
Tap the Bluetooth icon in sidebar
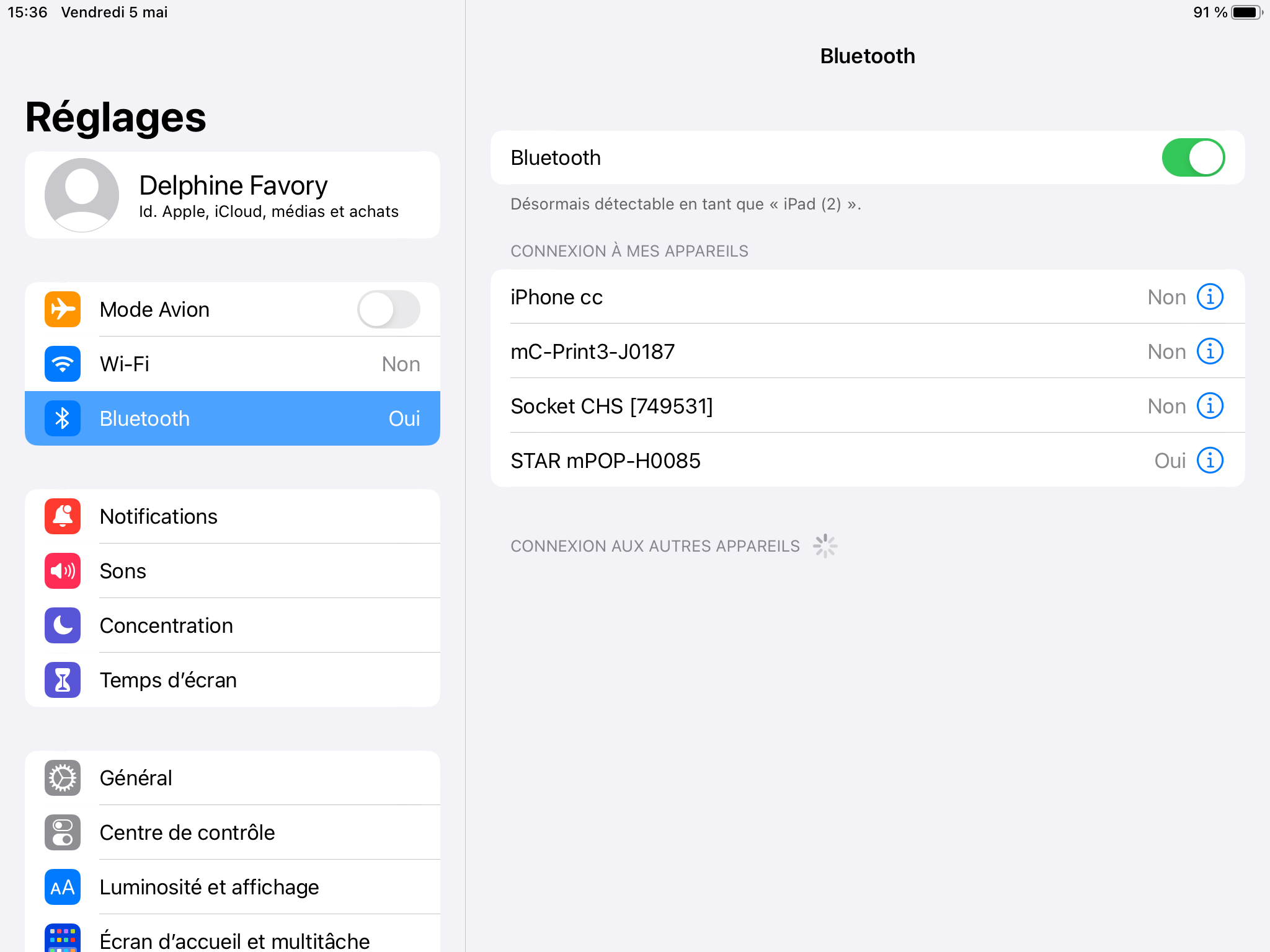tap(63, 418)
